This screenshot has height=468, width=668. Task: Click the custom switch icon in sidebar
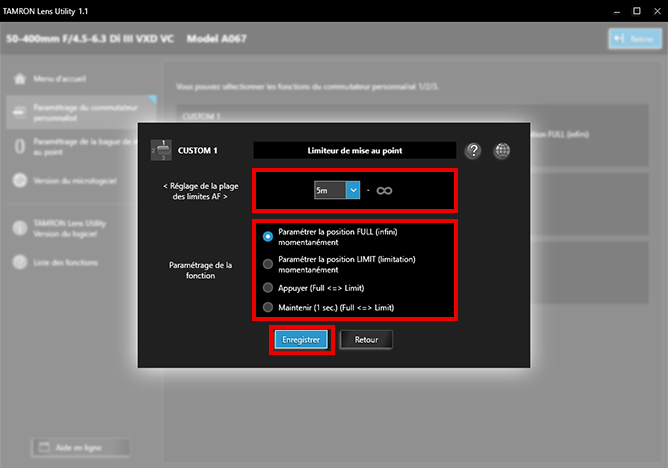click(x=20, y=112)
